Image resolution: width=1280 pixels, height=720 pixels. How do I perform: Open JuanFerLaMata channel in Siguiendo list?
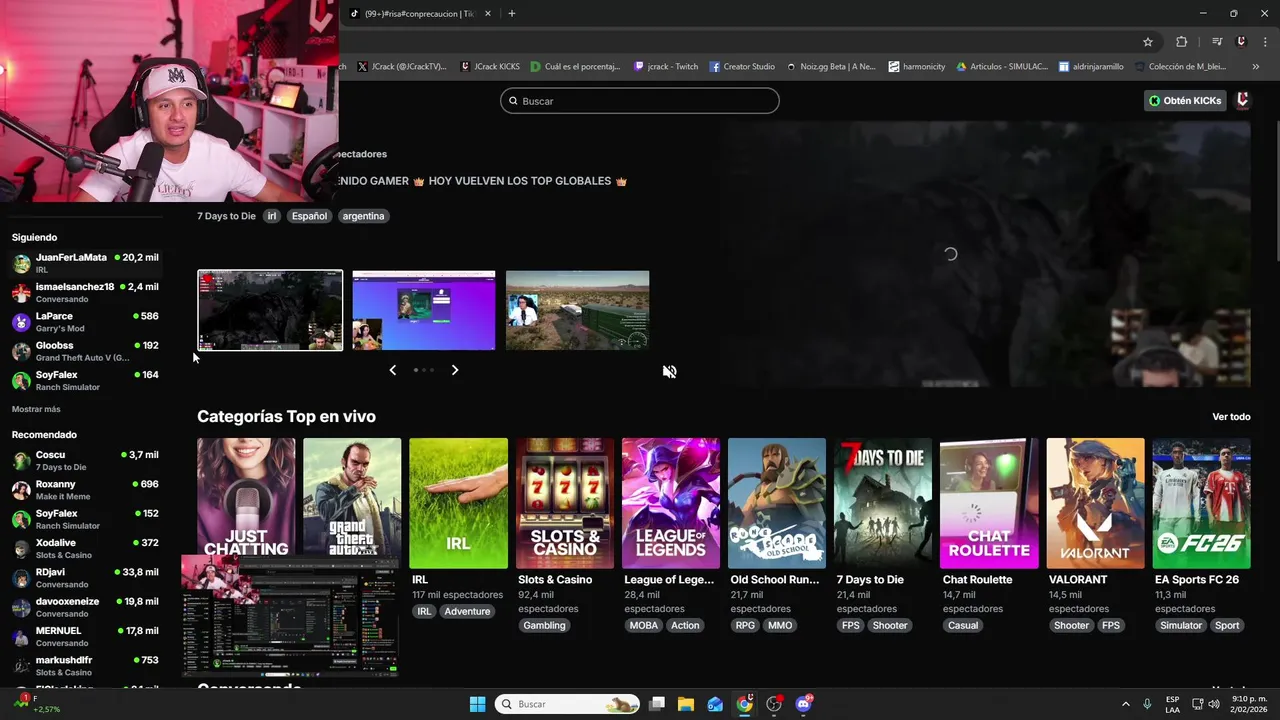pos(85,263)
